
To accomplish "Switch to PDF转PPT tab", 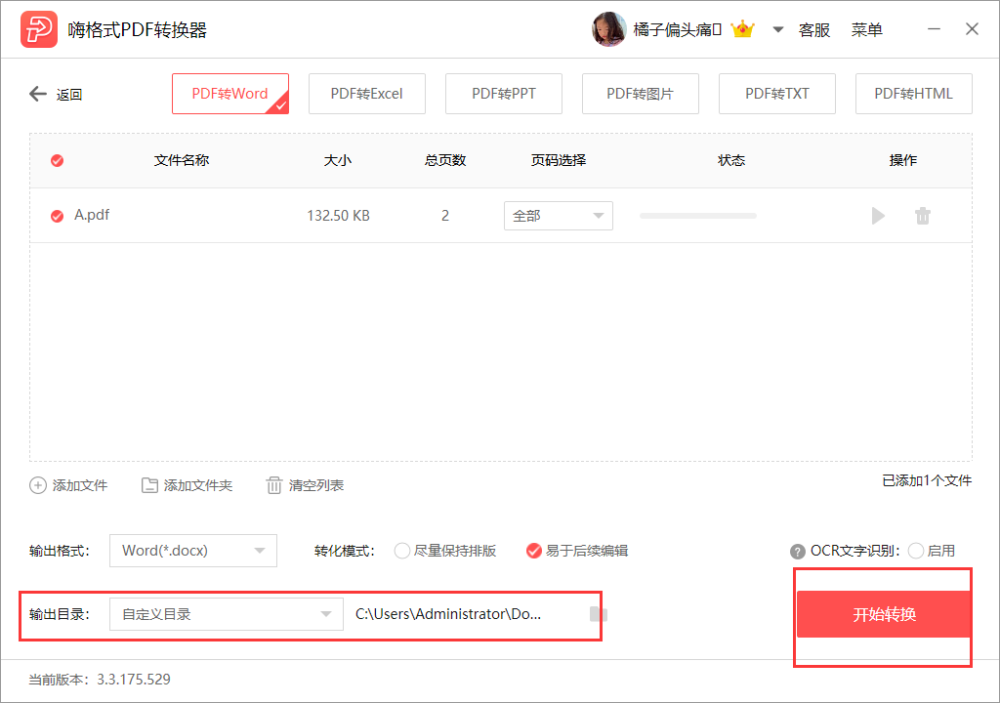I will click(x=504, y=94).
